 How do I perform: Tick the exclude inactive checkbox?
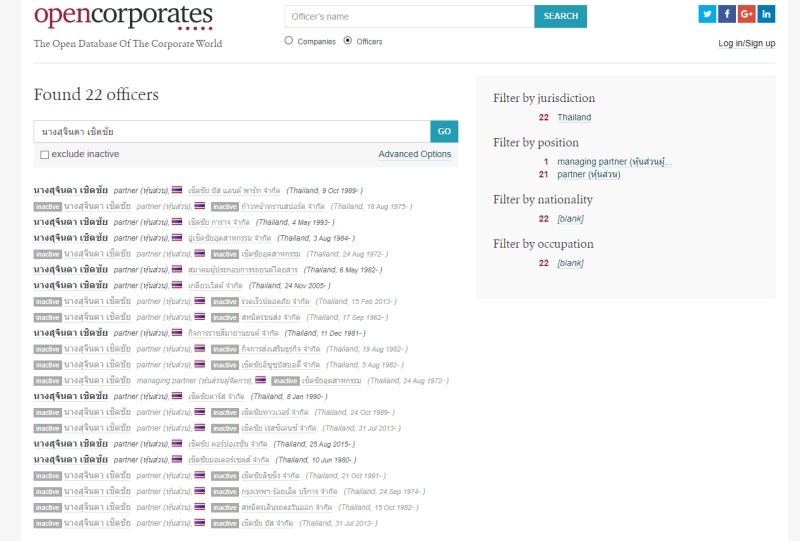[44, 155]
